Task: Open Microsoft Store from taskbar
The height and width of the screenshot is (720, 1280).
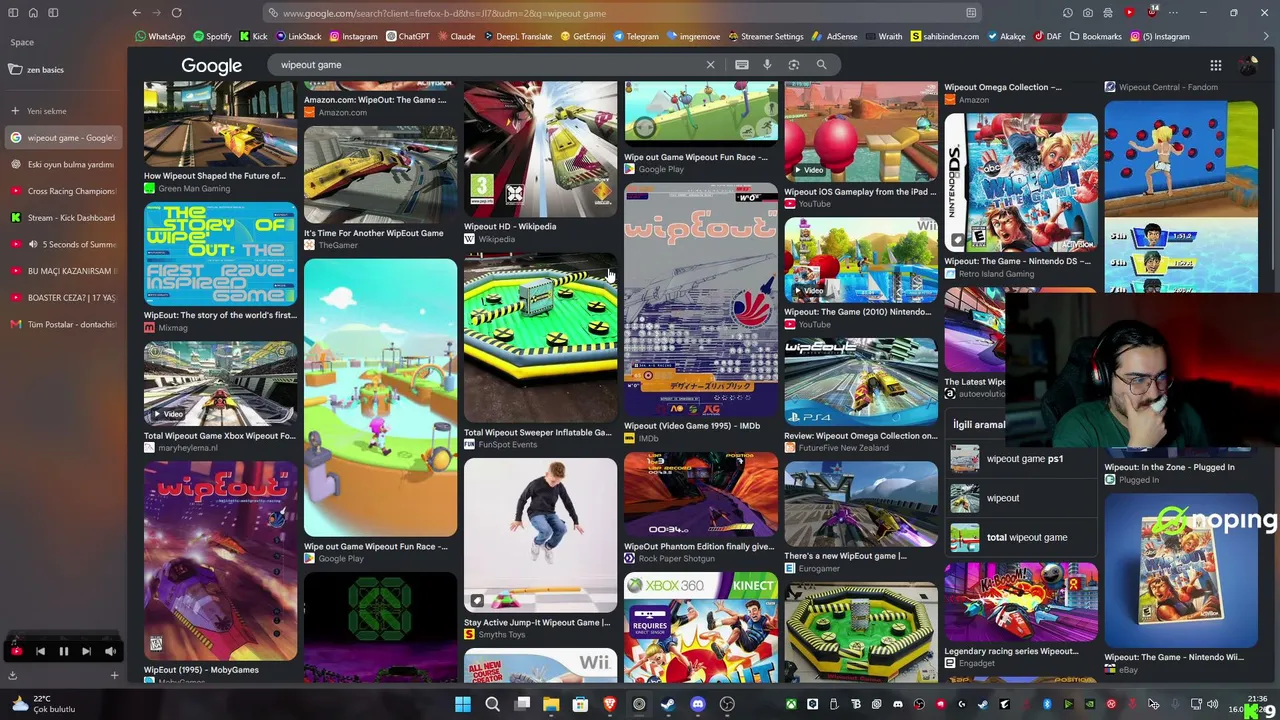Action: coord(580,705)
